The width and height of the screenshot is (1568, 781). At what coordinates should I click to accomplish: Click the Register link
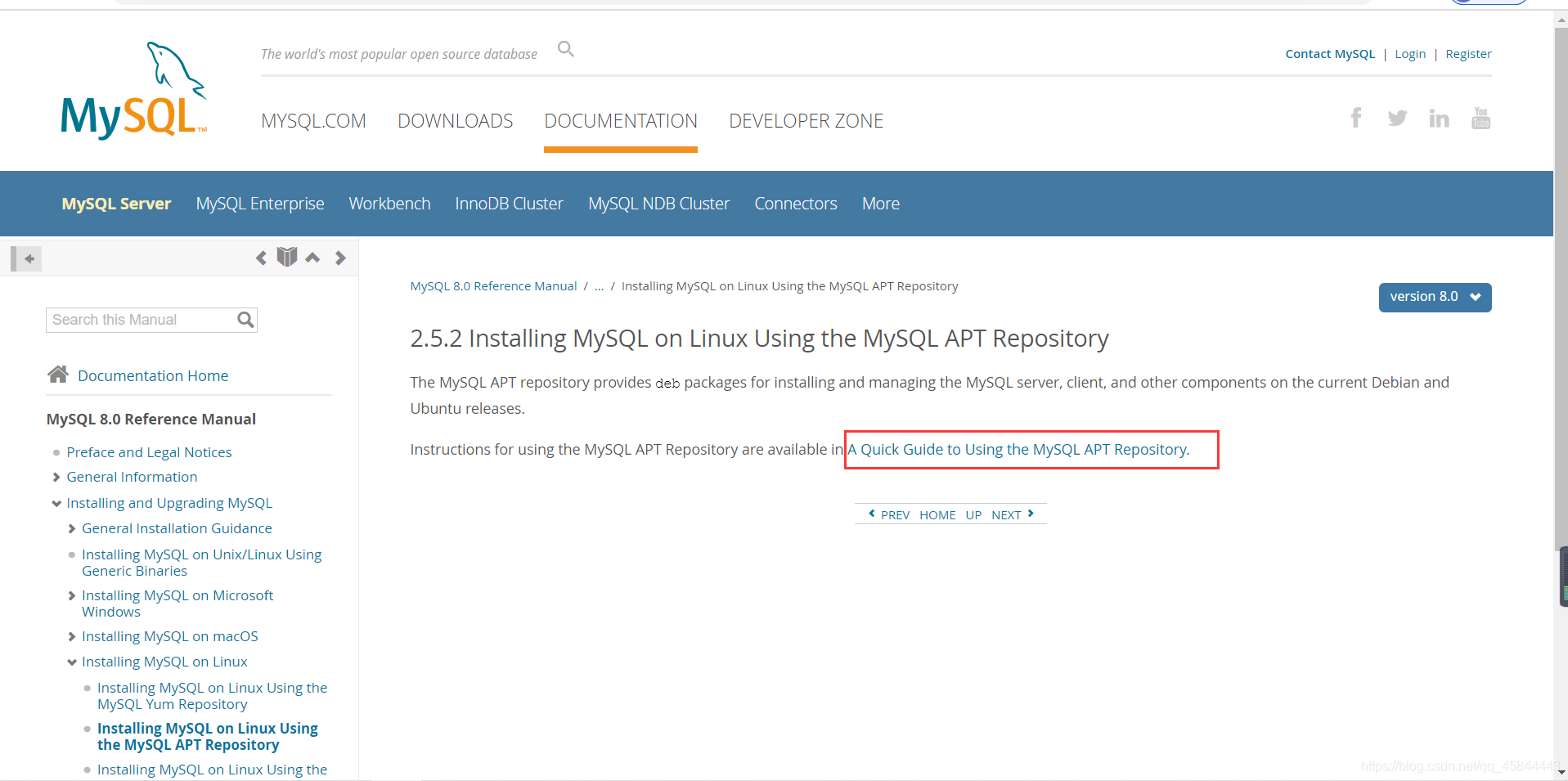[x=1468, y=54]
